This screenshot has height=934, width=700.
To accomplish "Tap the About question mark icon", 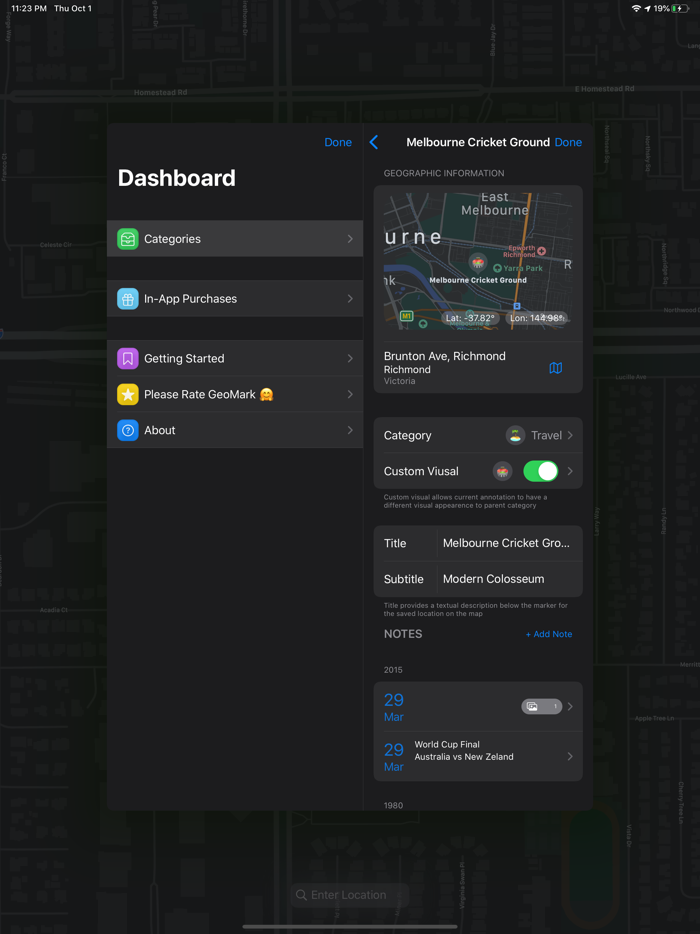I will (127, 430).
